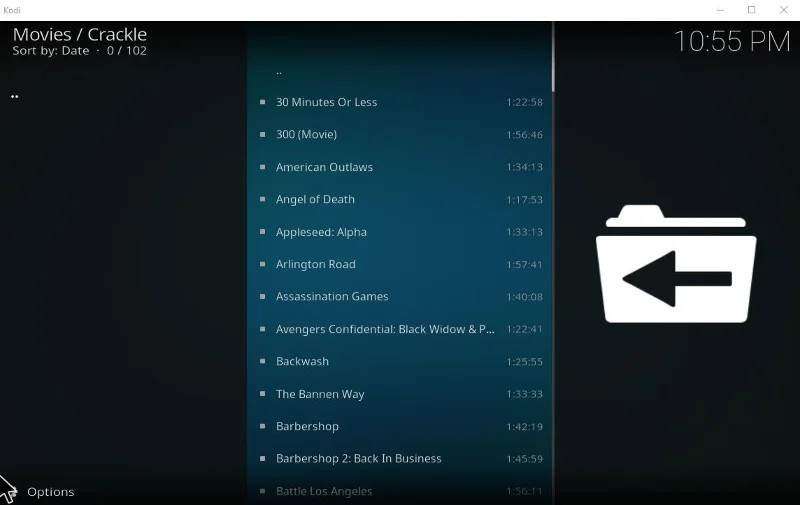Open Appleseed: Alpha
This screenshot has width=800, height=505.
[399, 232]
